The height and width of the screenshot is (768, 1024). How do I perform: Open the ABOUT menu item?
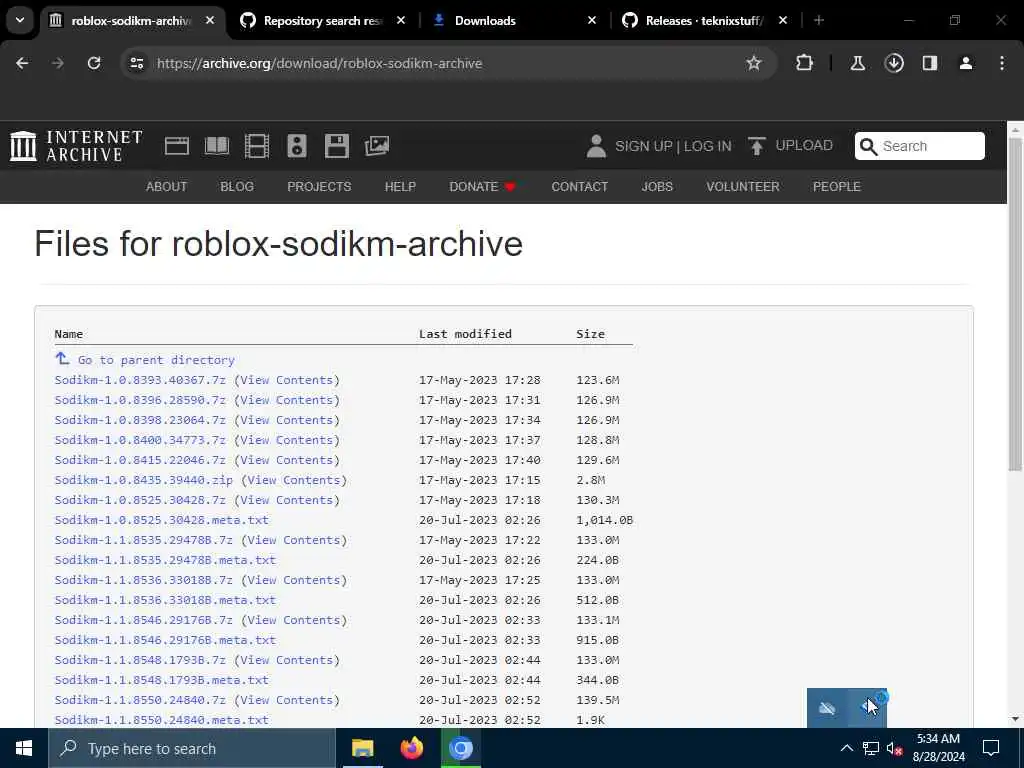point(167,187)
